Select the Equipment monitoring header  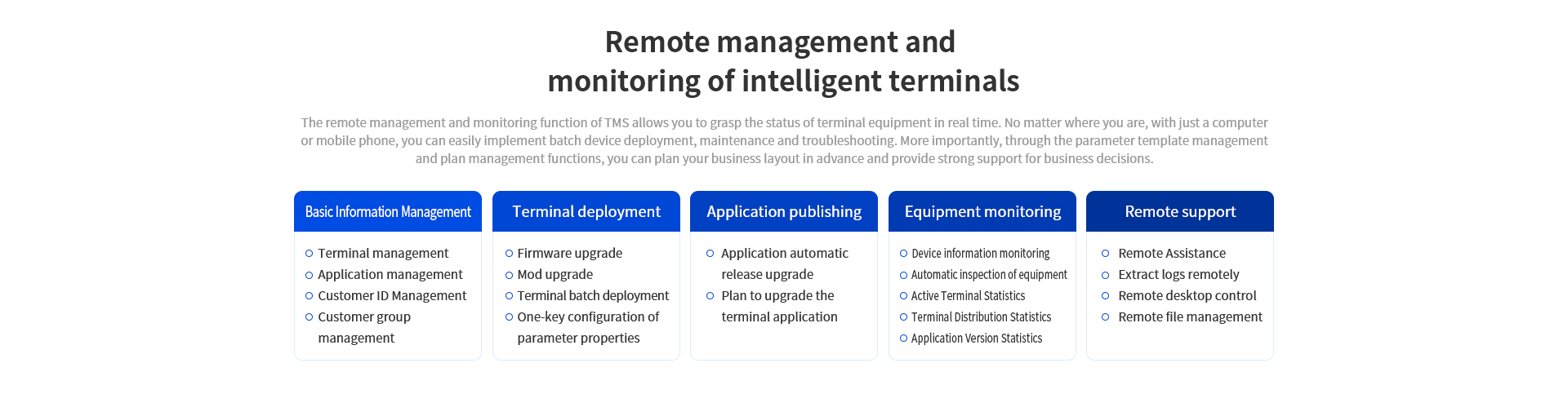tap(982, 211)
